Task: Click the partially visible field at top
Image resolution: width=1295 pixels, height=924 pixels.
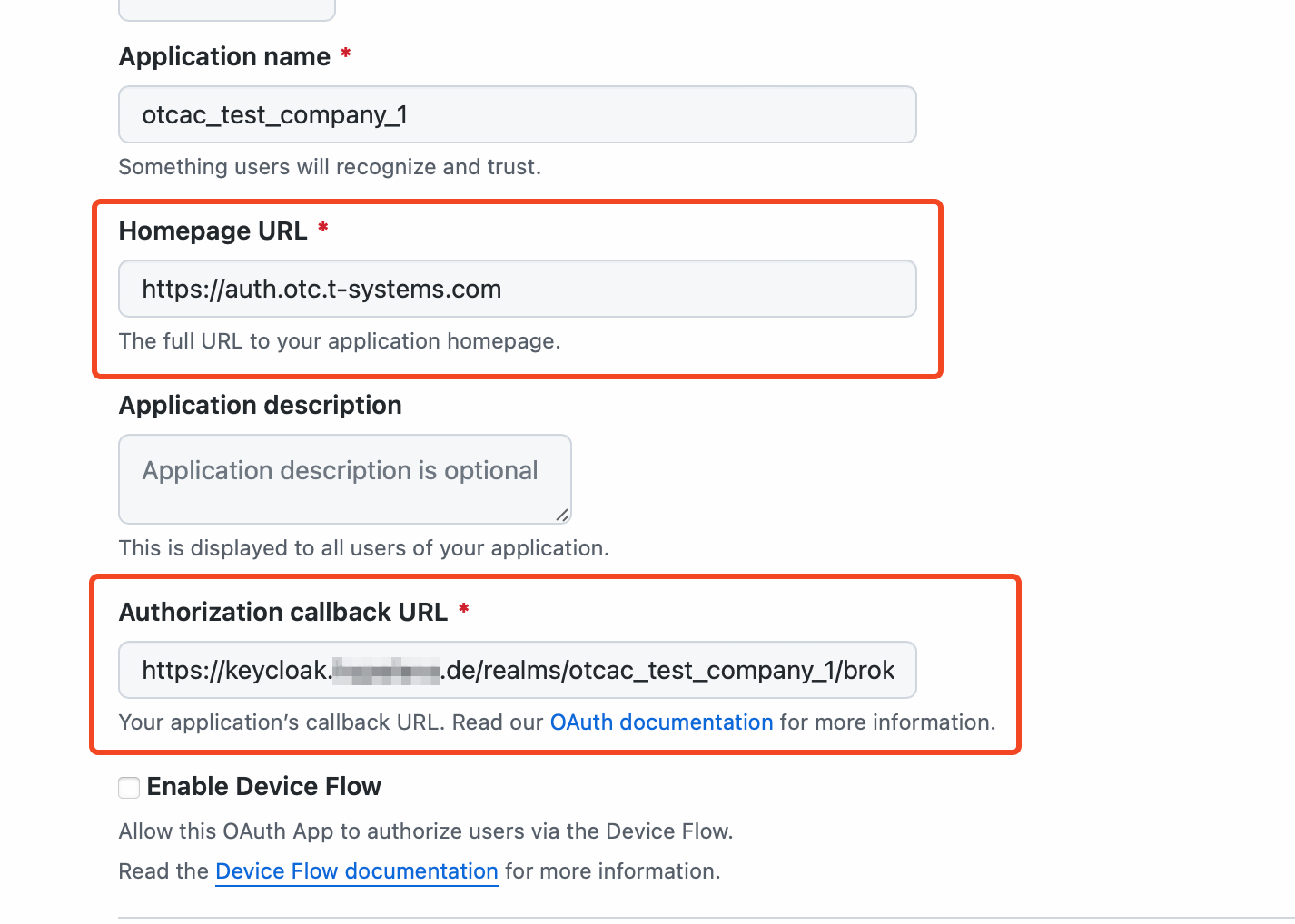Action: click(x=226, y=9)
